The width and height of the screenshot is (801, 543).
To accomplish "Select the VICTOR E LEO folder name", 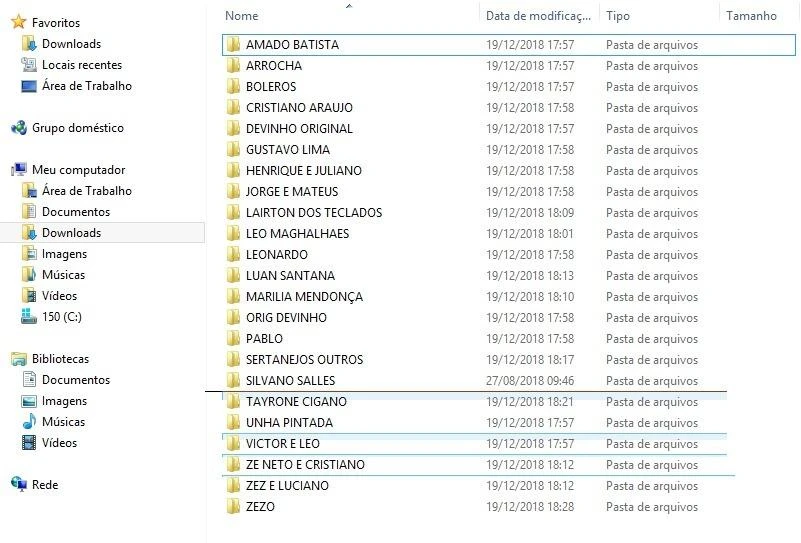I will click(x=282, y=443).
